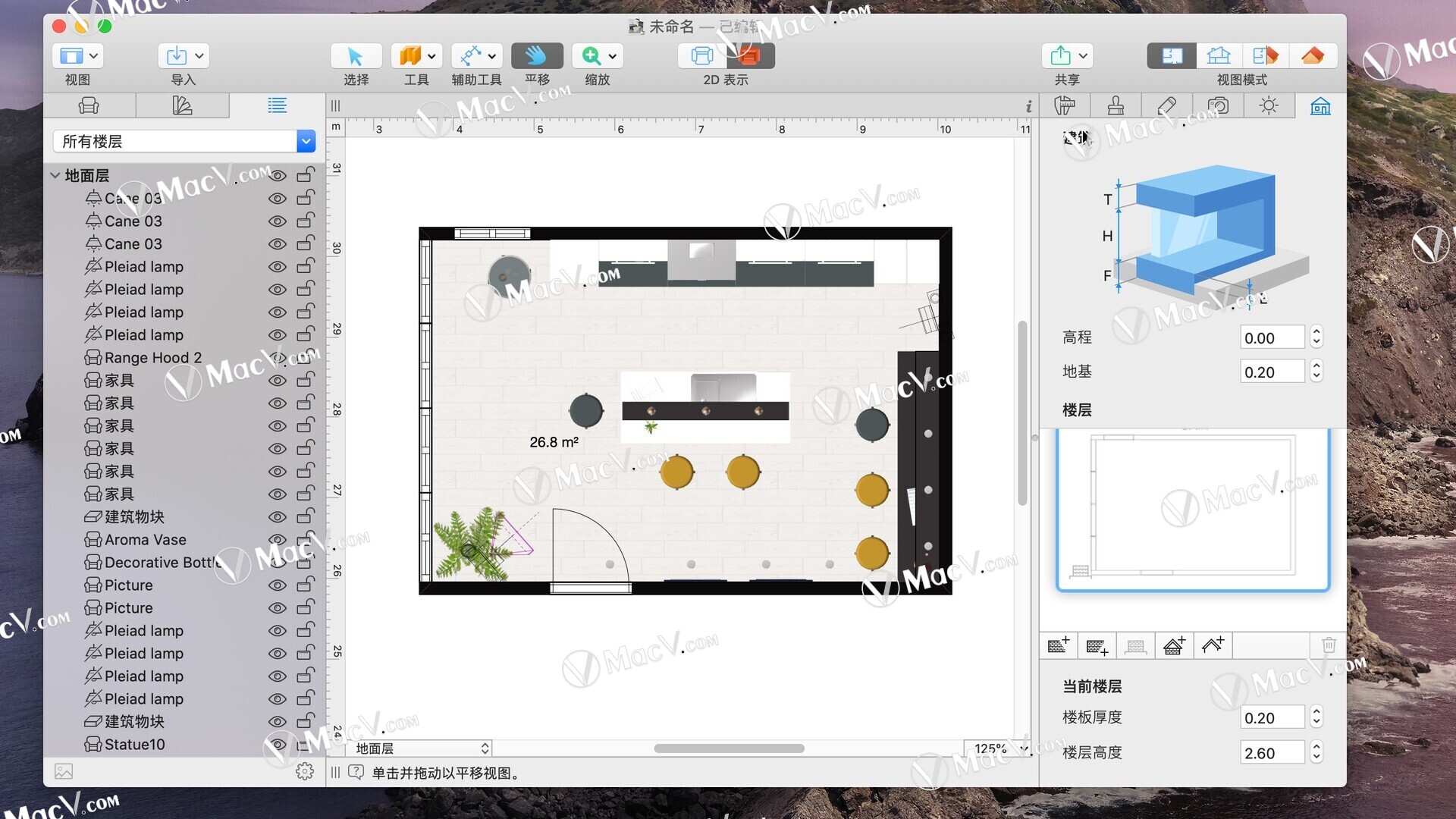The image size is (1456, 819).
Task: Open the 地面层 floor selector below canvas
Action: click(x=420, y=748)
